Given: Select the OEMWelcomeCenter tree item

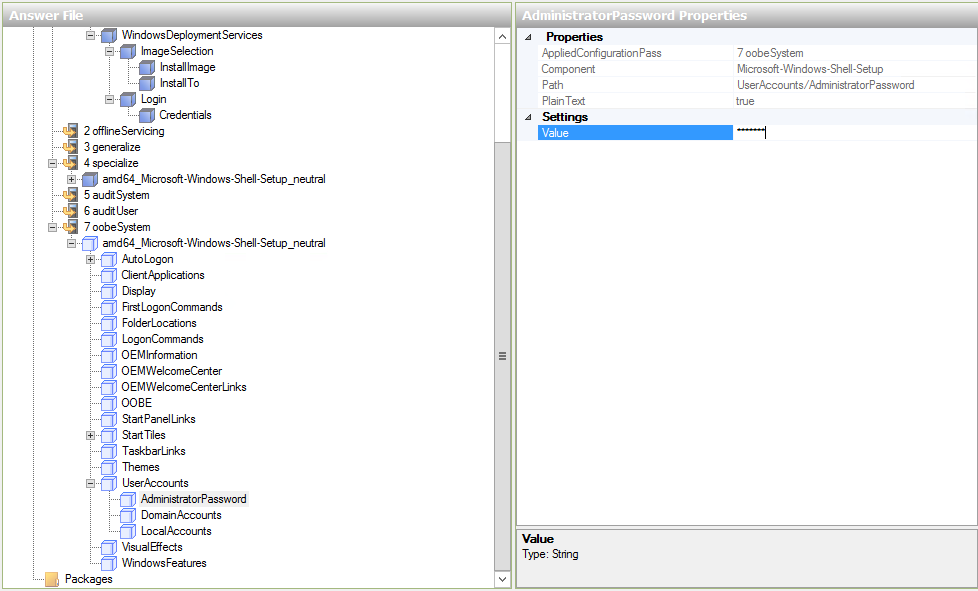Looking at the screenshot, I should click(172, 371).
